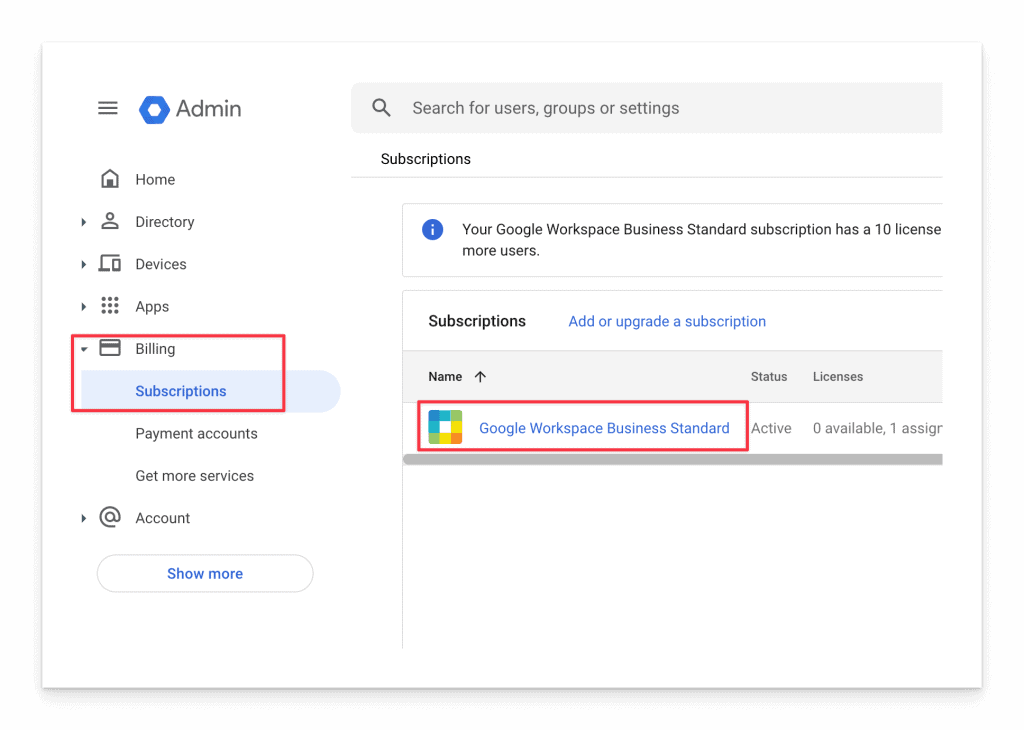Click the horizontal scrollbar under the table
This screenshot has height=730, width=1024.
673,460
